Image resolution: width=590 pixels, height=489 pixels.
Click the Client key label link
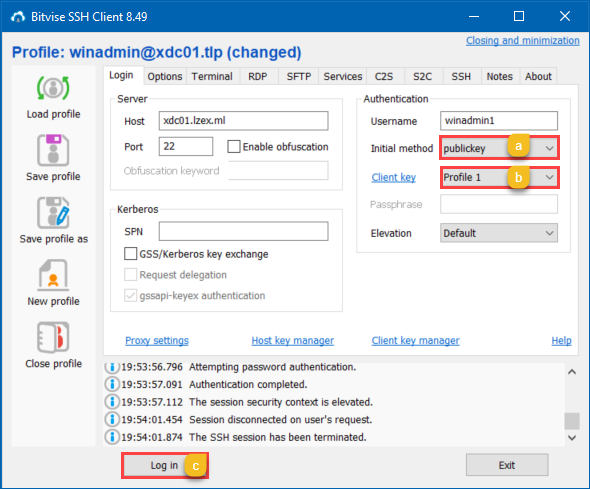[394, 177]
